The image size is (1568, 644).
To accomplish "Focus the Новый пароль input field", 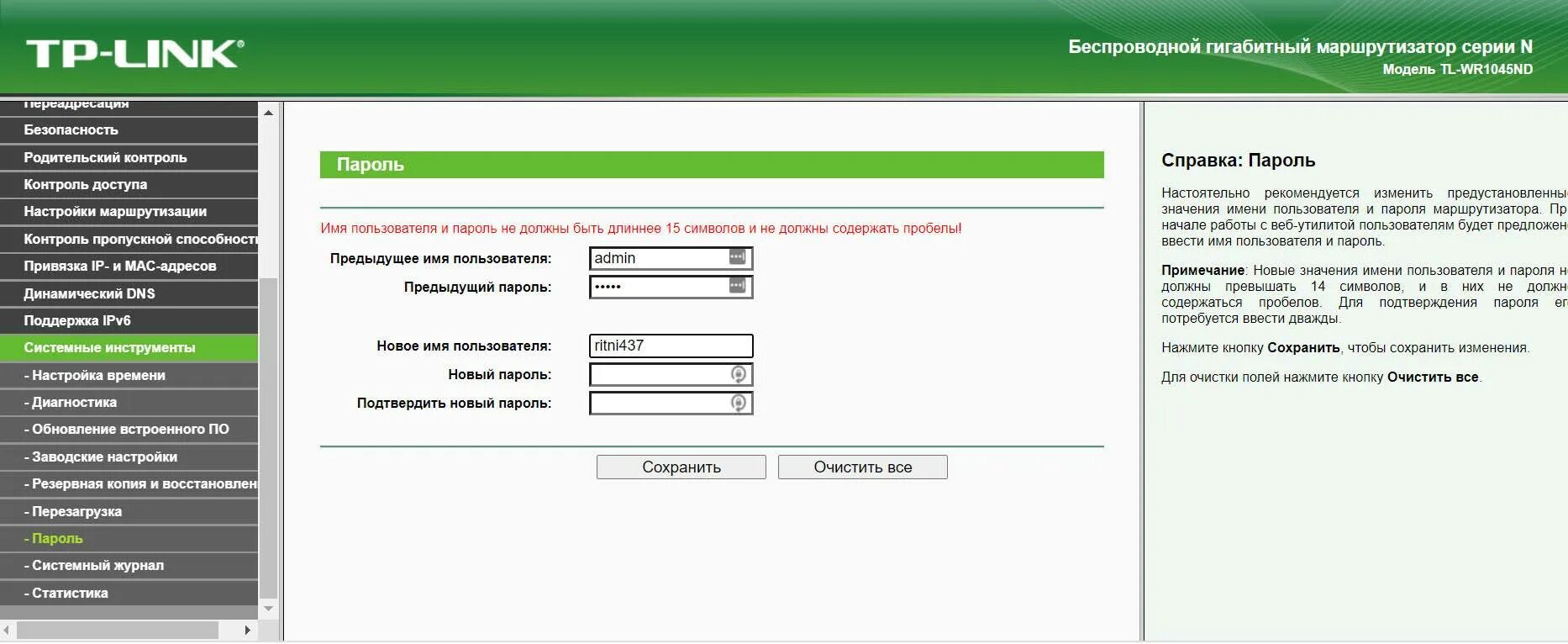I will pos(671,374).
